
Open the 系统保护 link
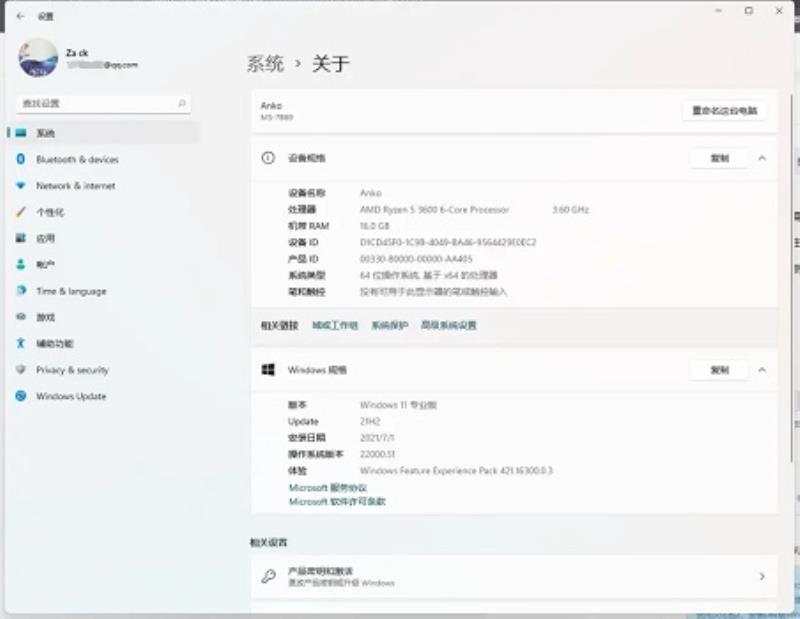pyautogui.click(x=390, y=325)
